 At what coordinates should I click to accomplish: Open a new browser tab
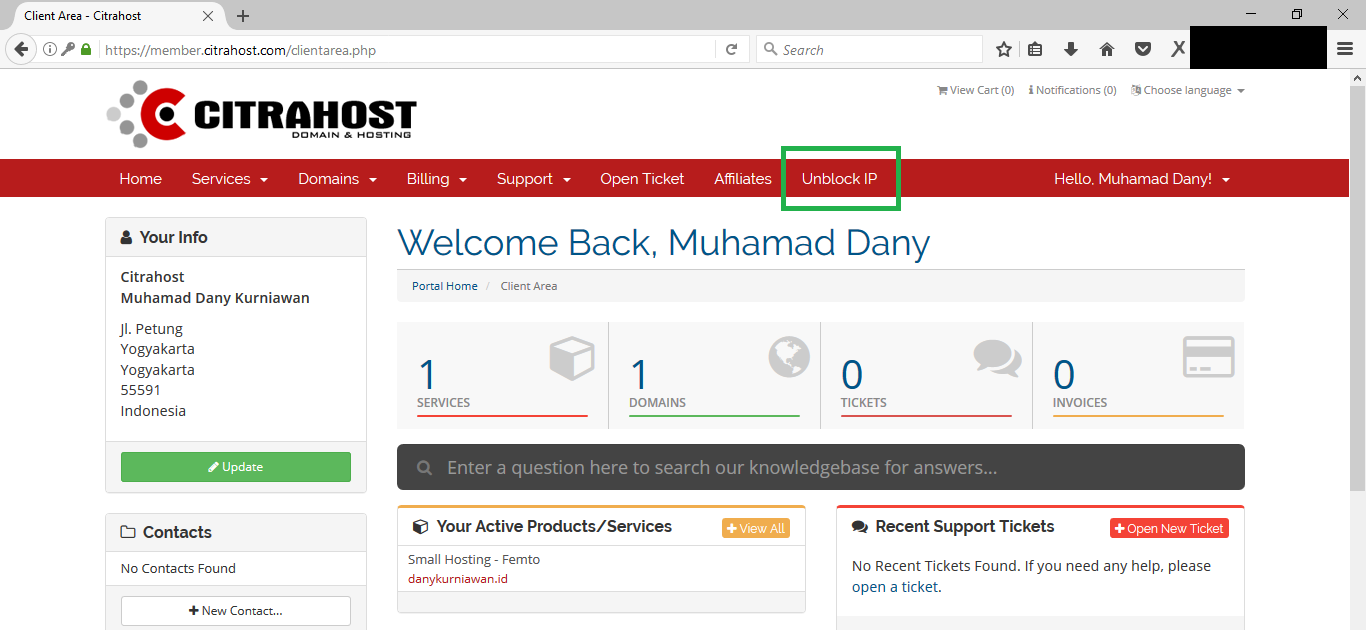point(243,16)
